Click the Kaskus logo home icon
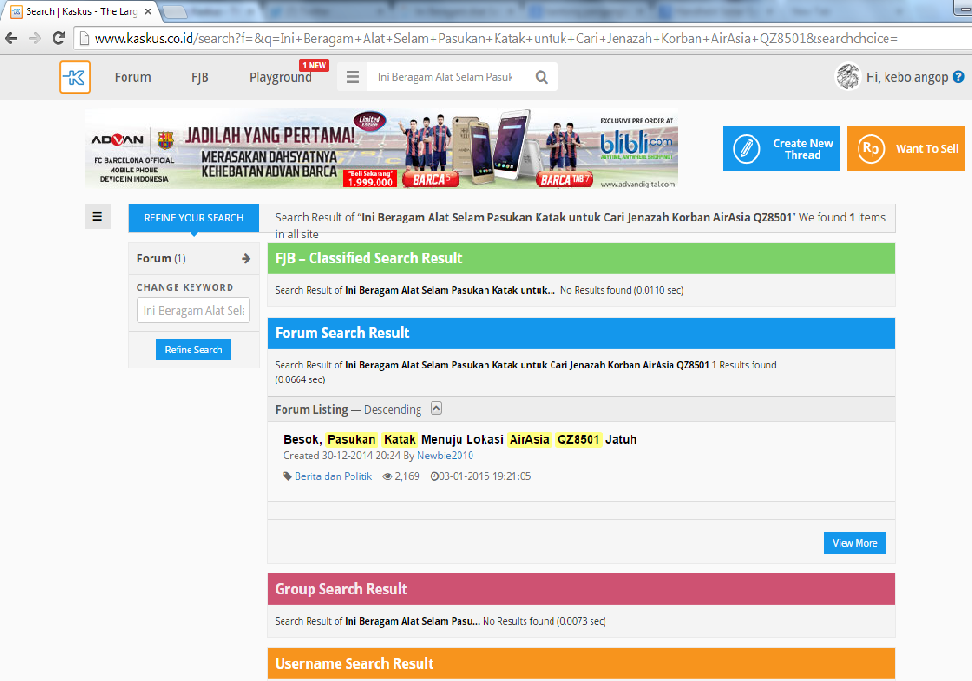972x681 pixels. [x=75, y=77]
